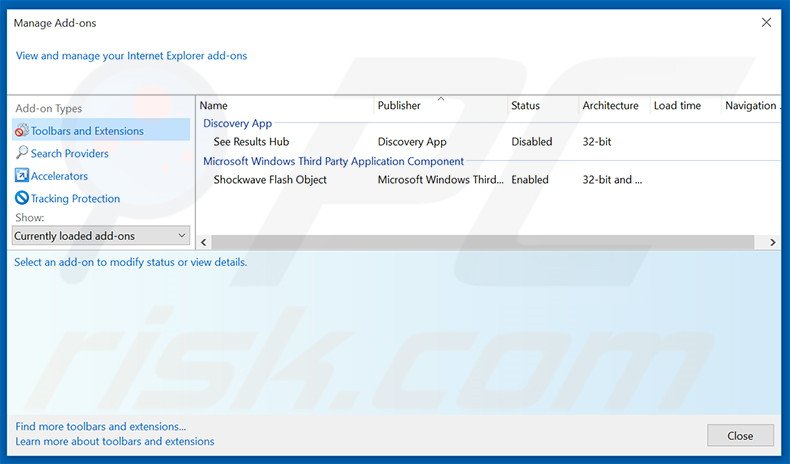Open the Currently loaded add-ons dropdown
This screenshot has width=790, height=464.
tap(101, 236)
